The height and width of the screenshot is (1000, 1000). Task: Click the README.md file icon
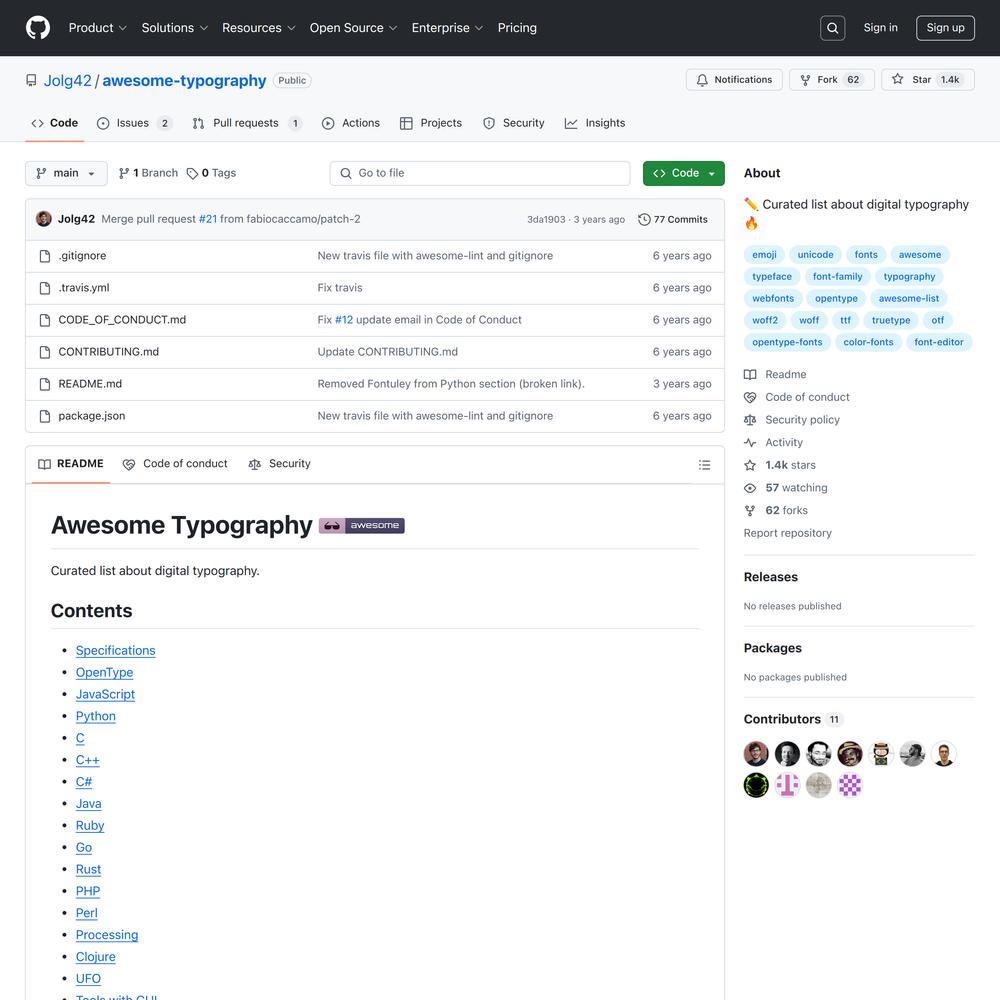pyautogui.click(x=45, y=384)
